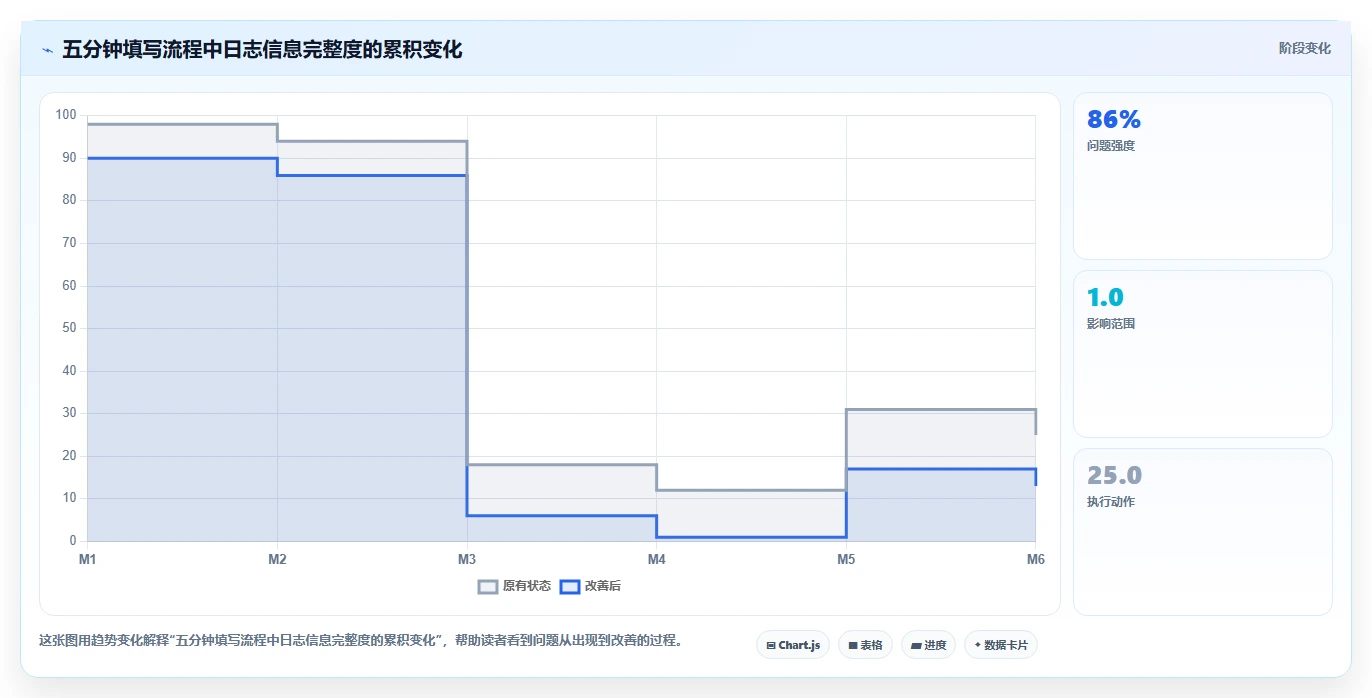1372x698 pixels.
Task: Click the 阶段变化 label in the header
Action: coord(1304,48)
